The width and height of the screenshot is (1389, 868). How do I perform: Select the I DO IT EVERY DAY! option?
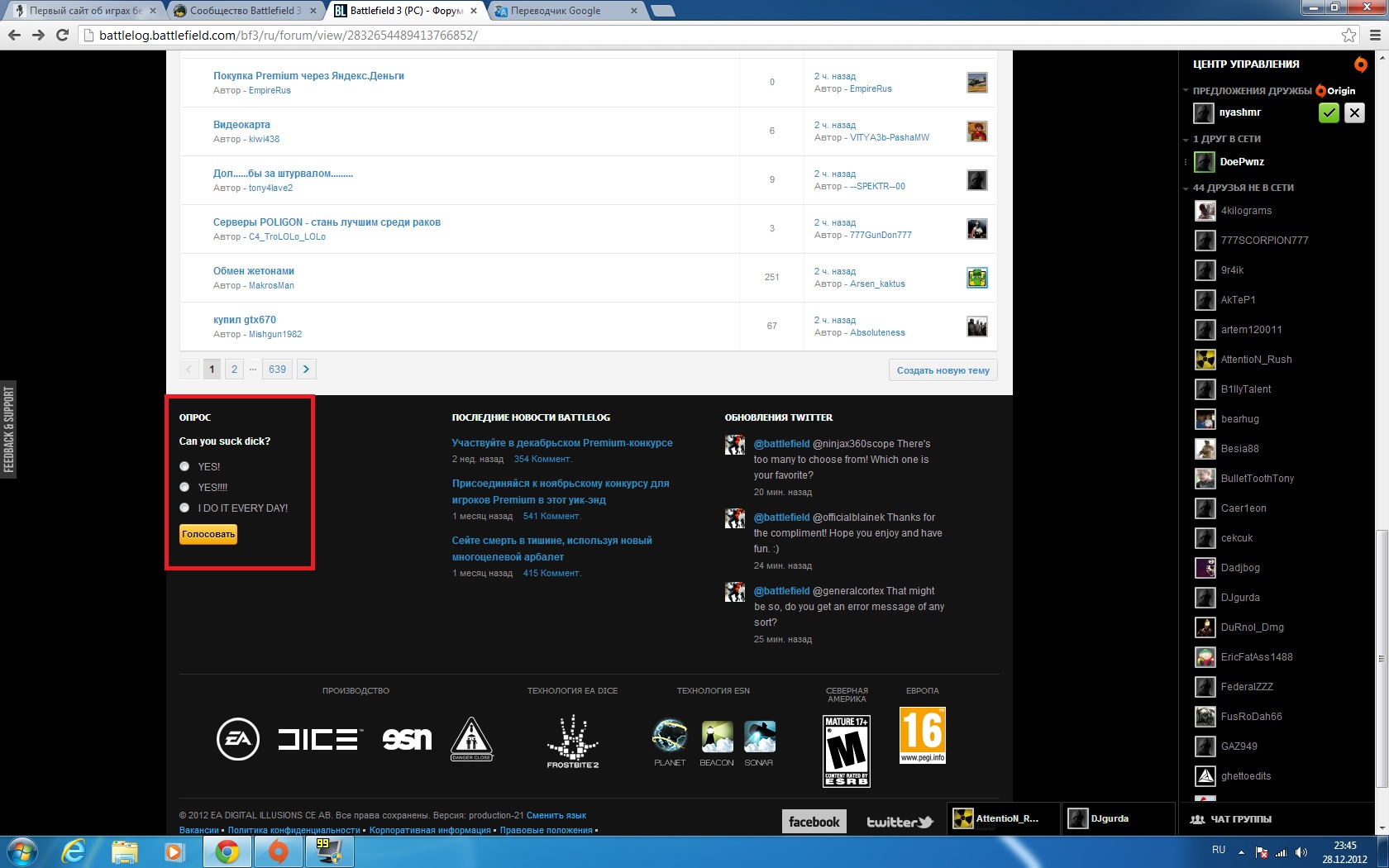click(x=184, y=508)
